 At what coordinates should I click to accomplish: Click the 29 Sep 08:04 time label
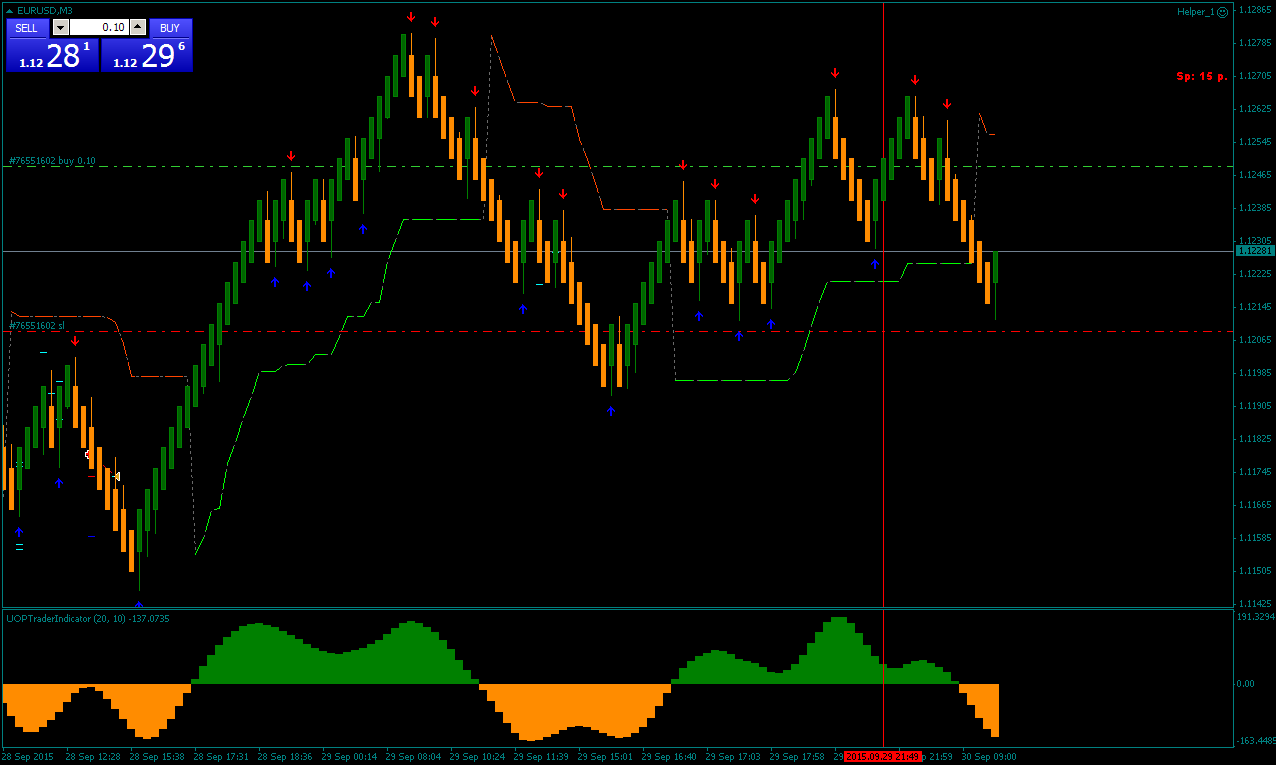click(413, 757)
